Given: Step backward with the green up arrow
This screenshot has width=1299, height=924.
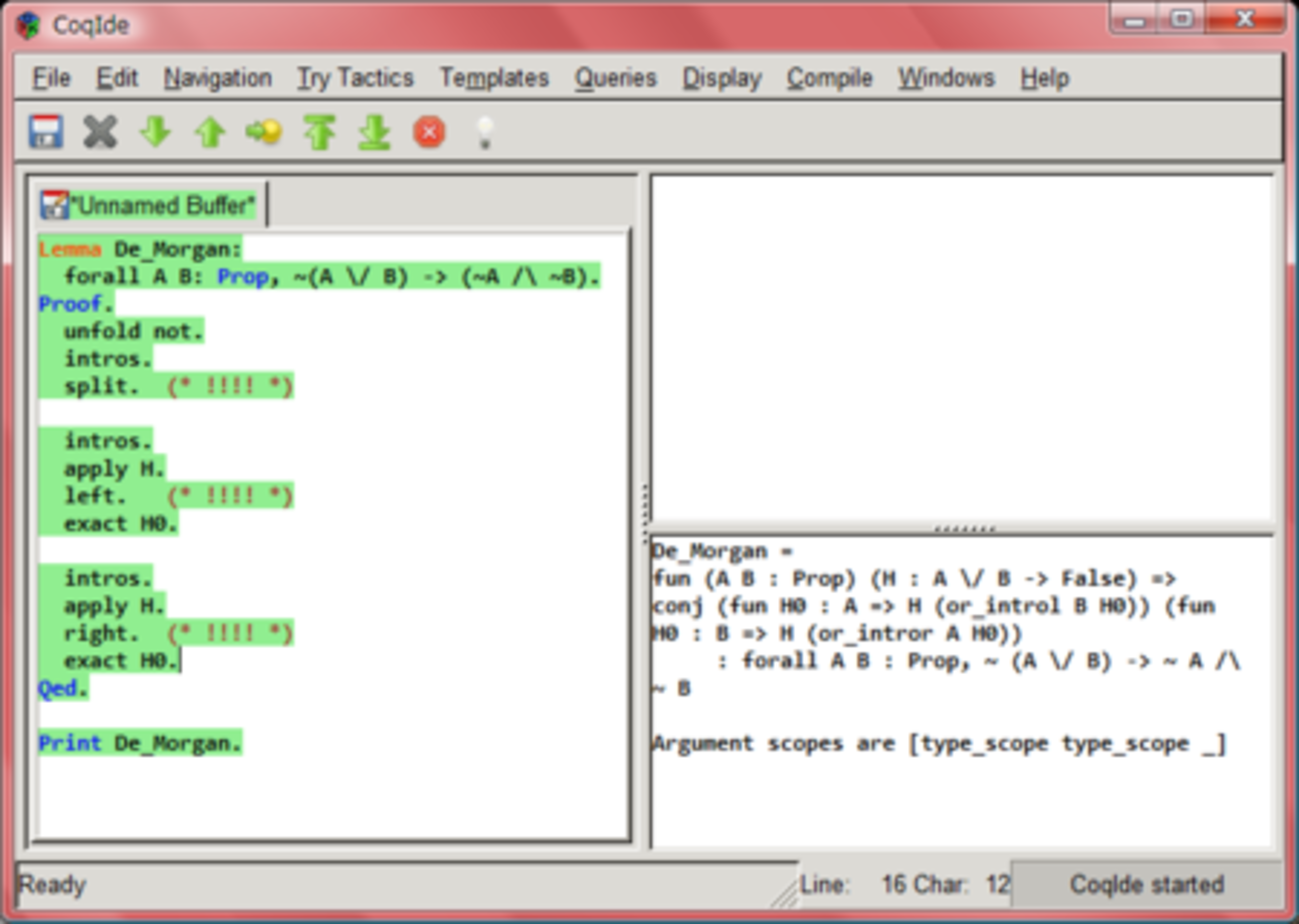Looking at the screenshot, I should tap(209, 132).
